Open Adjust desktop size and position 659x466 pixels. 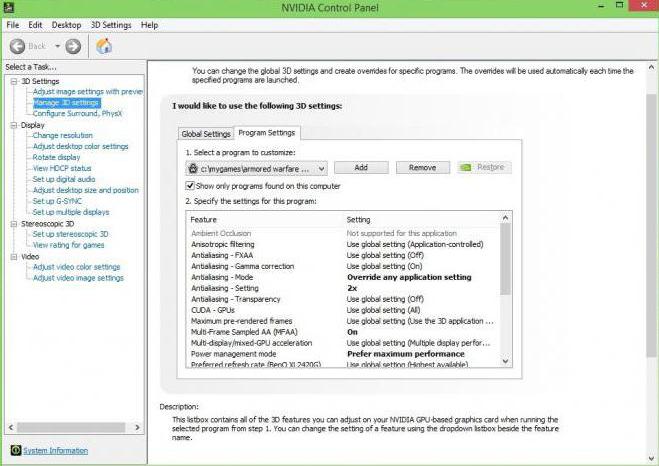[x=86, y=190]
